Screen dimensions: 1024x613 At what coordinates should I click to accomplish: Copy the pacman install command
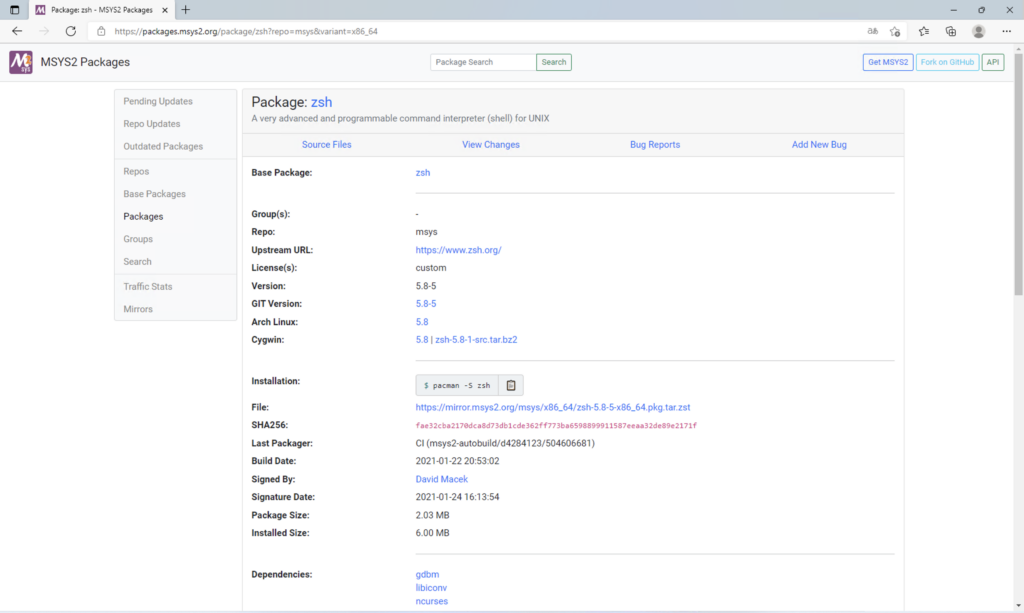coord(511,385)
